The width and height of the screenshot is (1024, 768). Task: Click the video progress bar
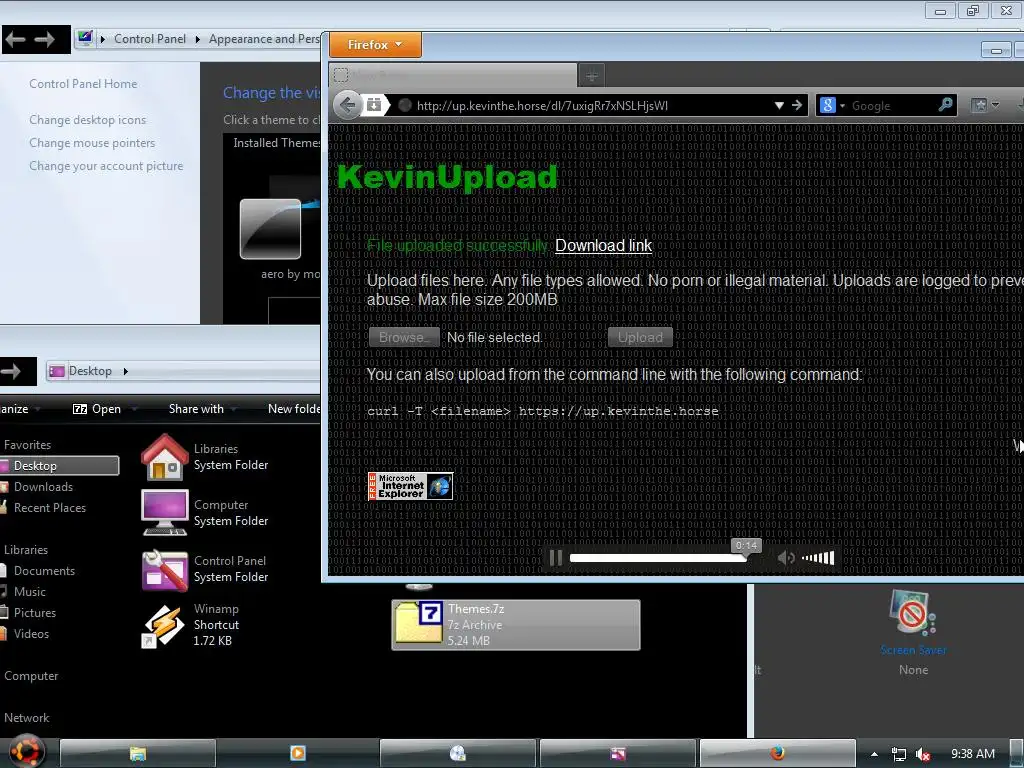click(x=658, y=558)
